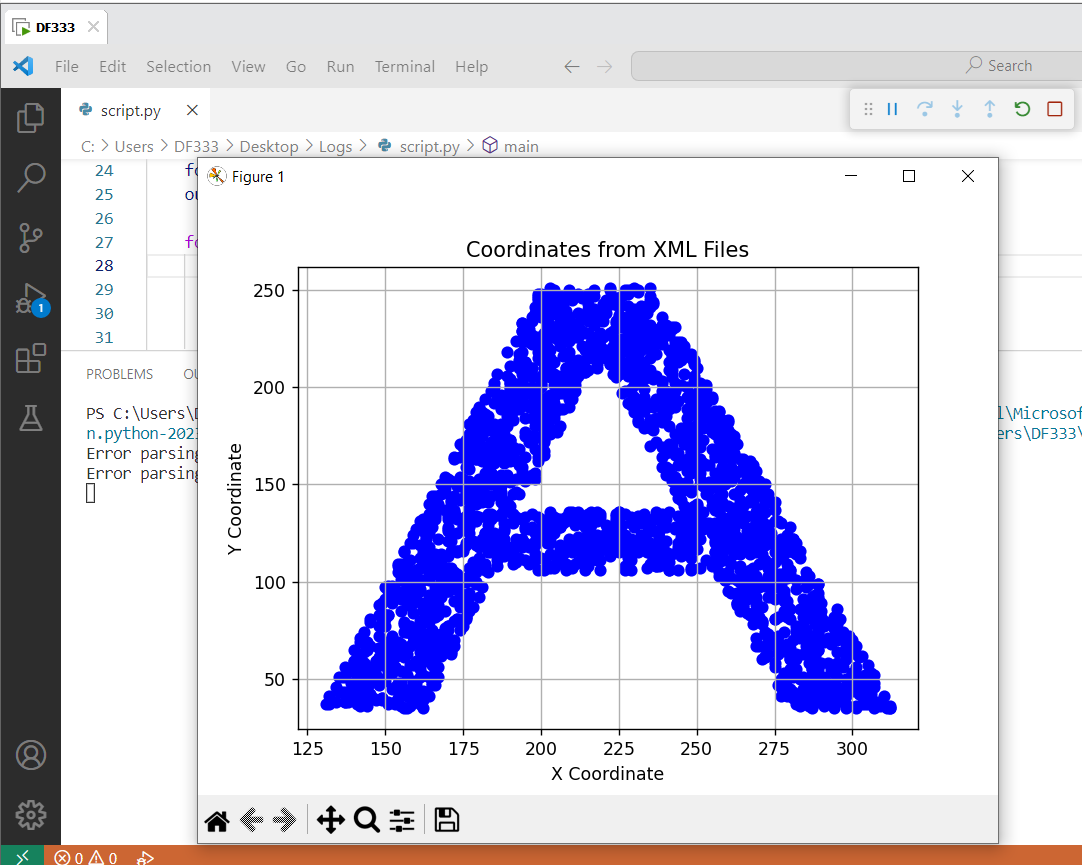Open the Source Control view
The height and width of the screenshot is (865, 1082).
pos(31,238)
